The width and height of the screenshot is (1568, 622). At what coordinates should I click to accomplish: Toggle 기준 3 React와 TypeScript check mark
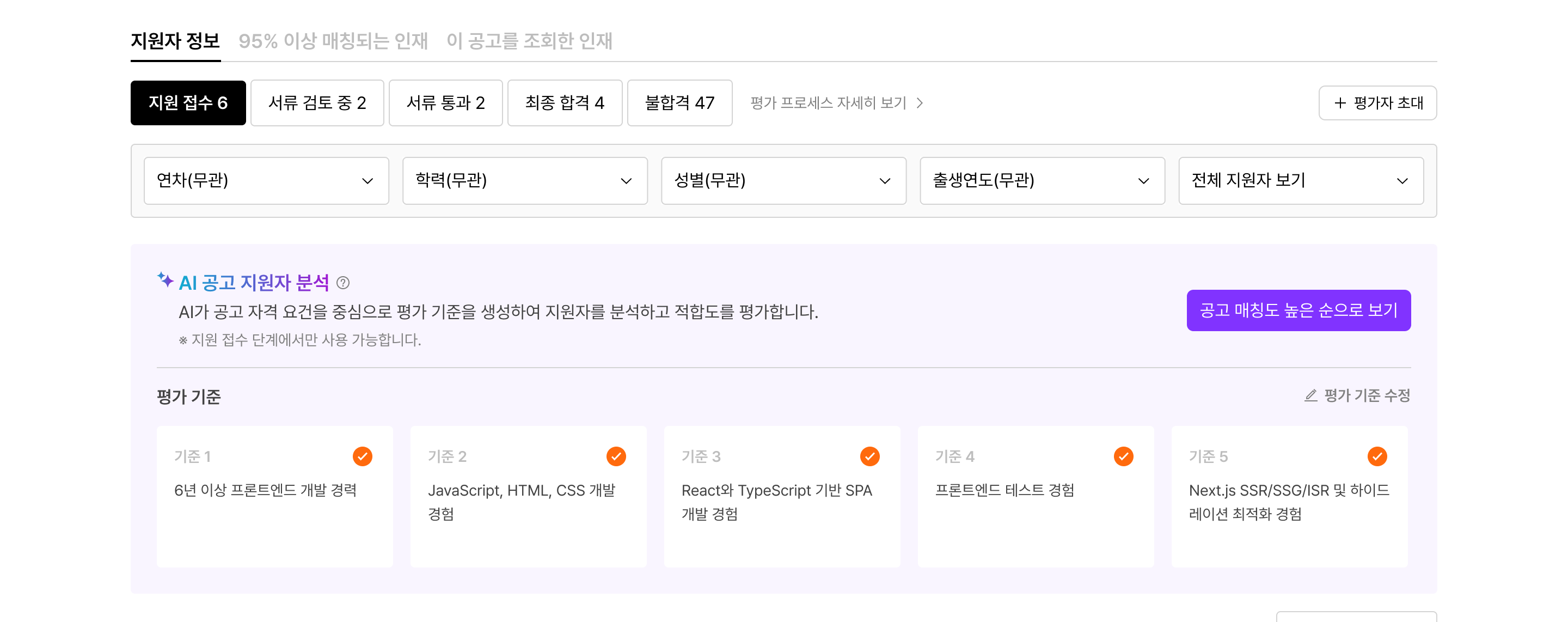click(x=869, y=456)
